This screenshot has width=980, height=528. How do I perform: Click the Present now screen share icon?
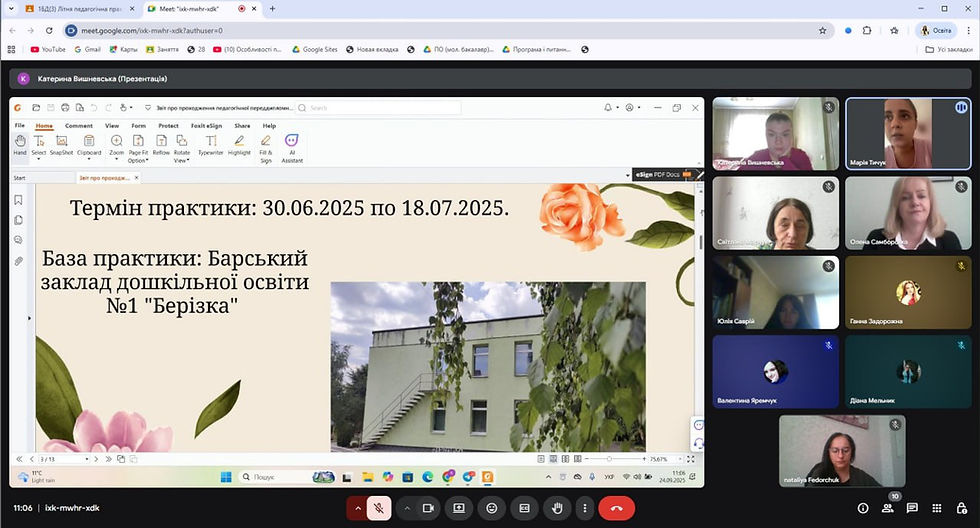(x=459, y=508)
